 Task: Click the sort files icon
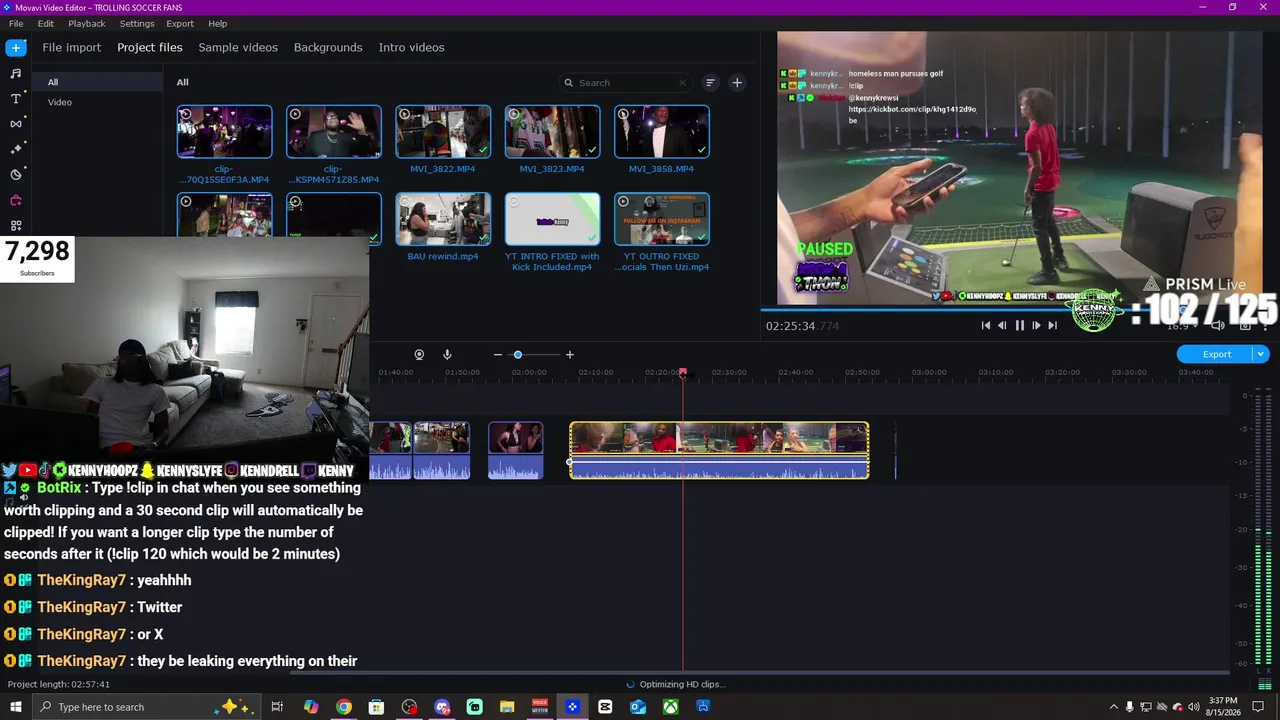(x=710, y=83)
